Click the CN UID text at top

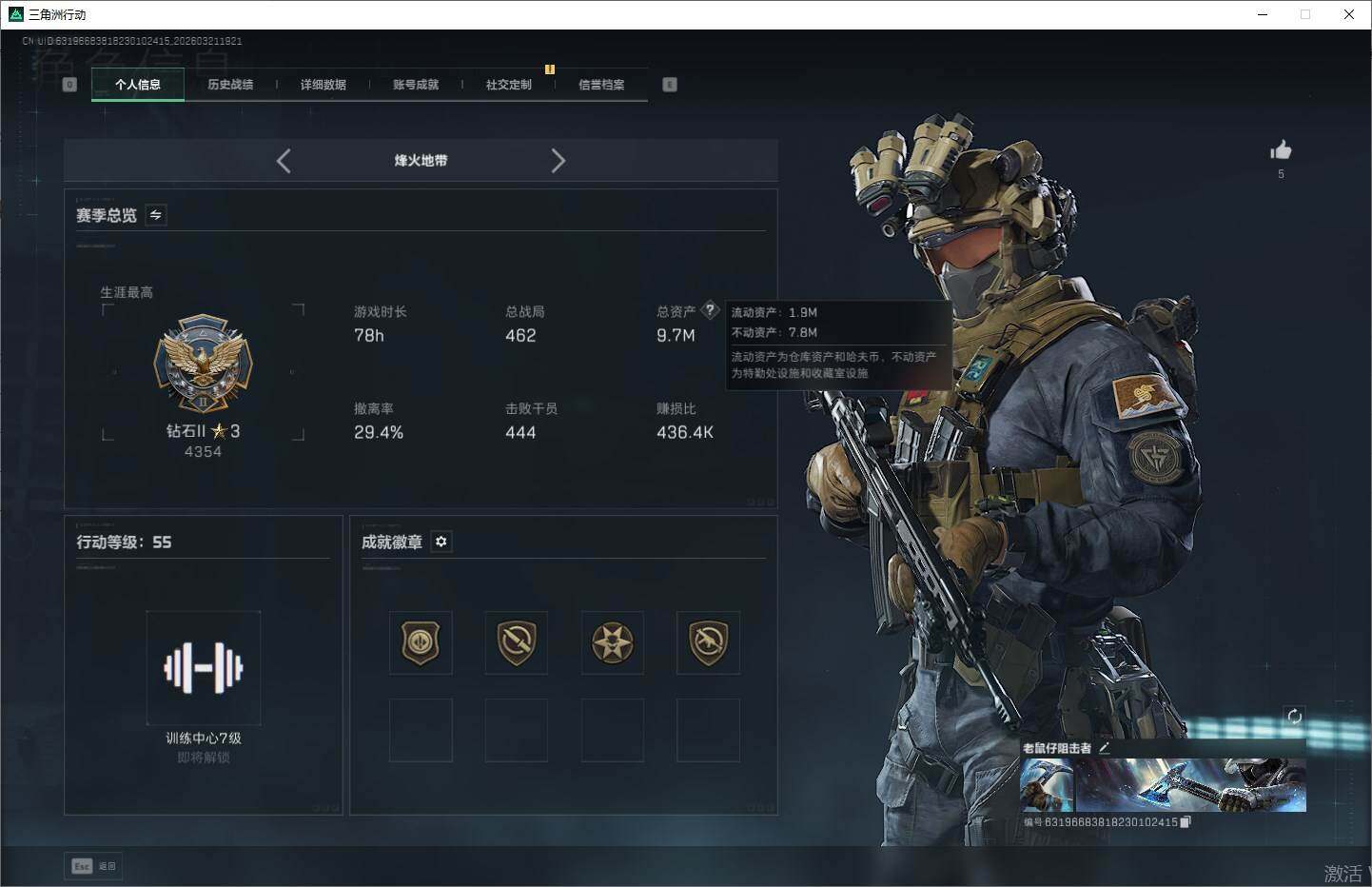(132, 41)
